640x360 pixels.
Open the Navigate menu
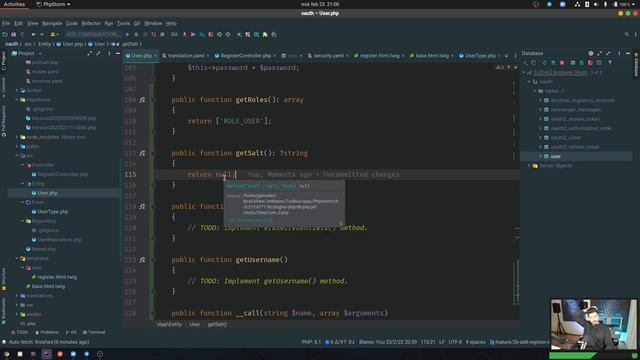(x=52, y=23)
